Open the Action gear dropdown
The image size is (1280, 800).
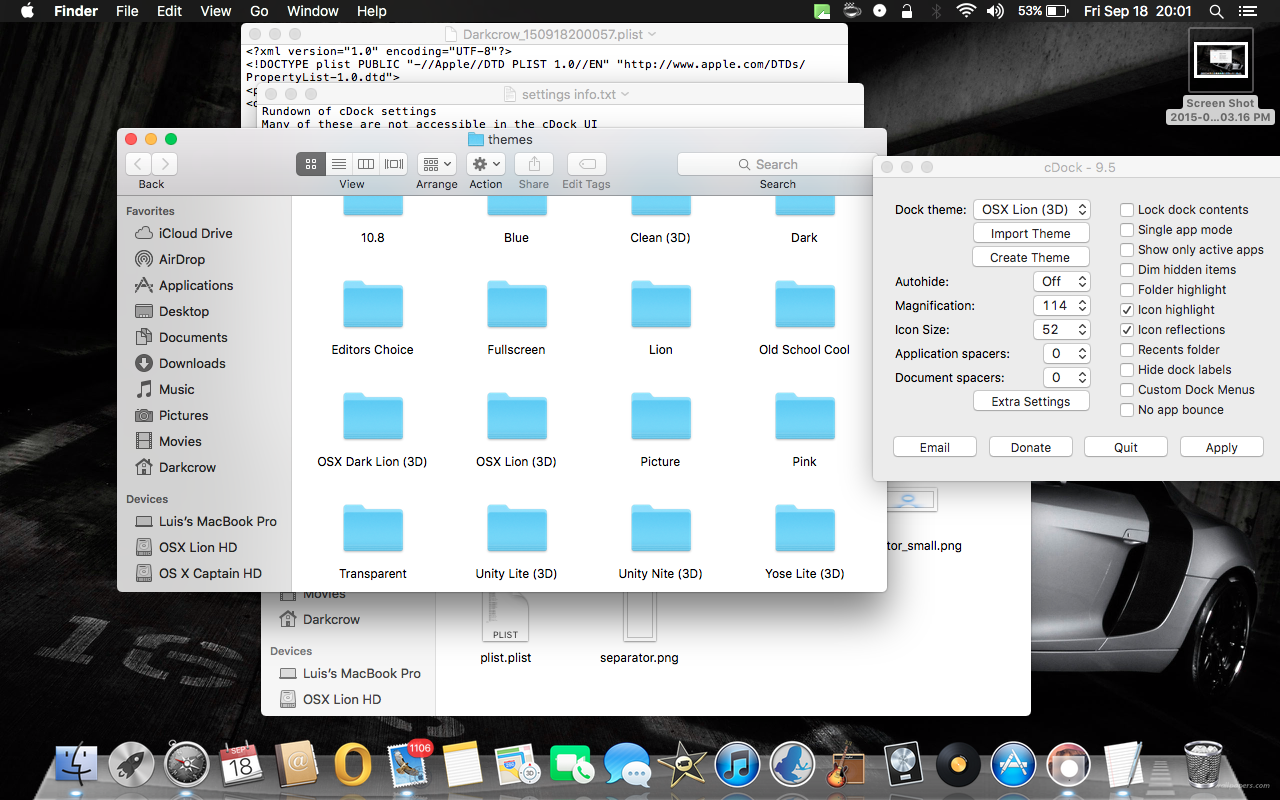(x=485, y=164)
